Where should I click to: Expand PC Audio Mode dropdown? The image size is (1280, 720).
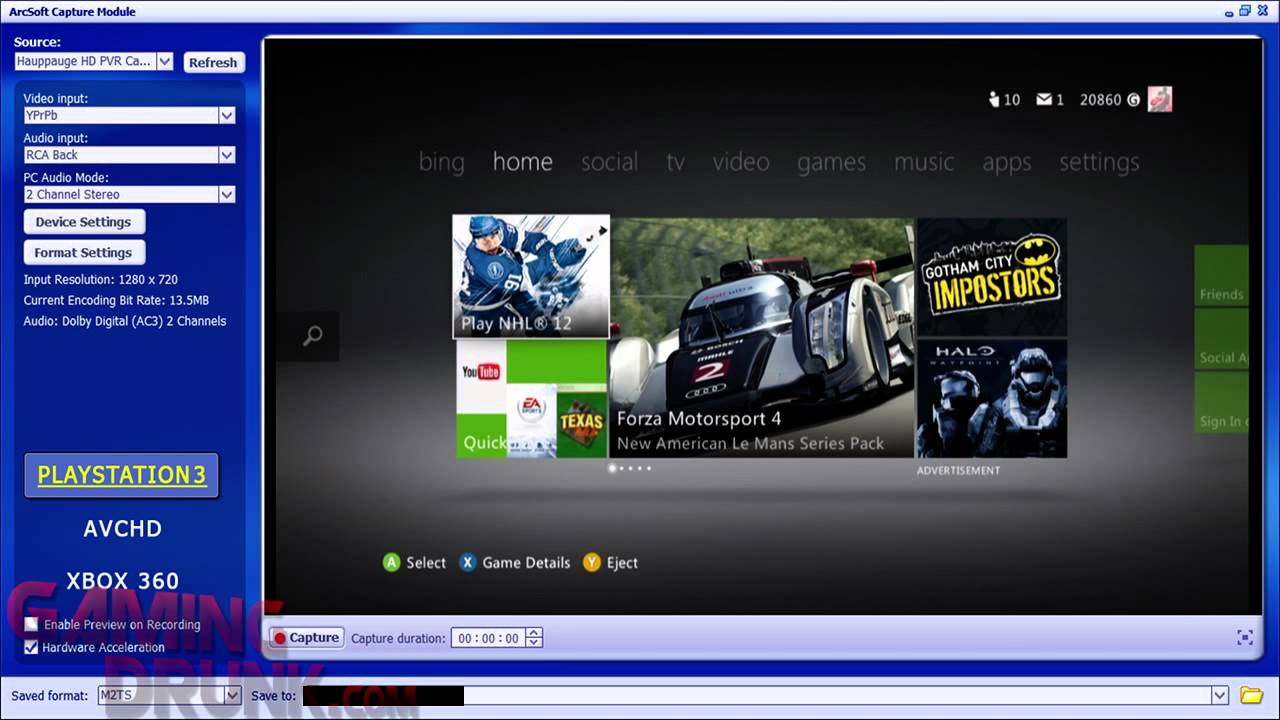tap(227, 195)
